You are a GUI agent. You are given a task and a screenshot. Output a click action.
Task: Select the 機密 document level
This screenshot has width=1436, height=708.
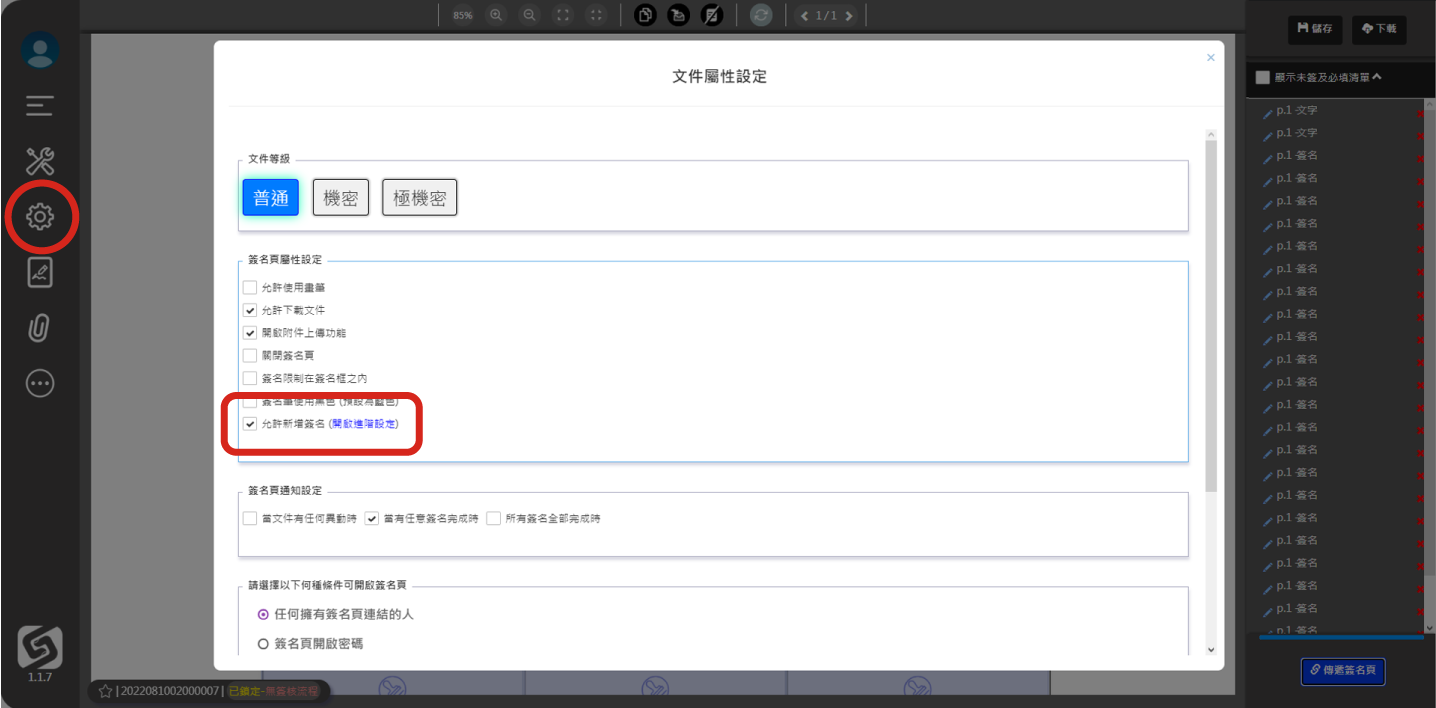(x=341, y=198)
